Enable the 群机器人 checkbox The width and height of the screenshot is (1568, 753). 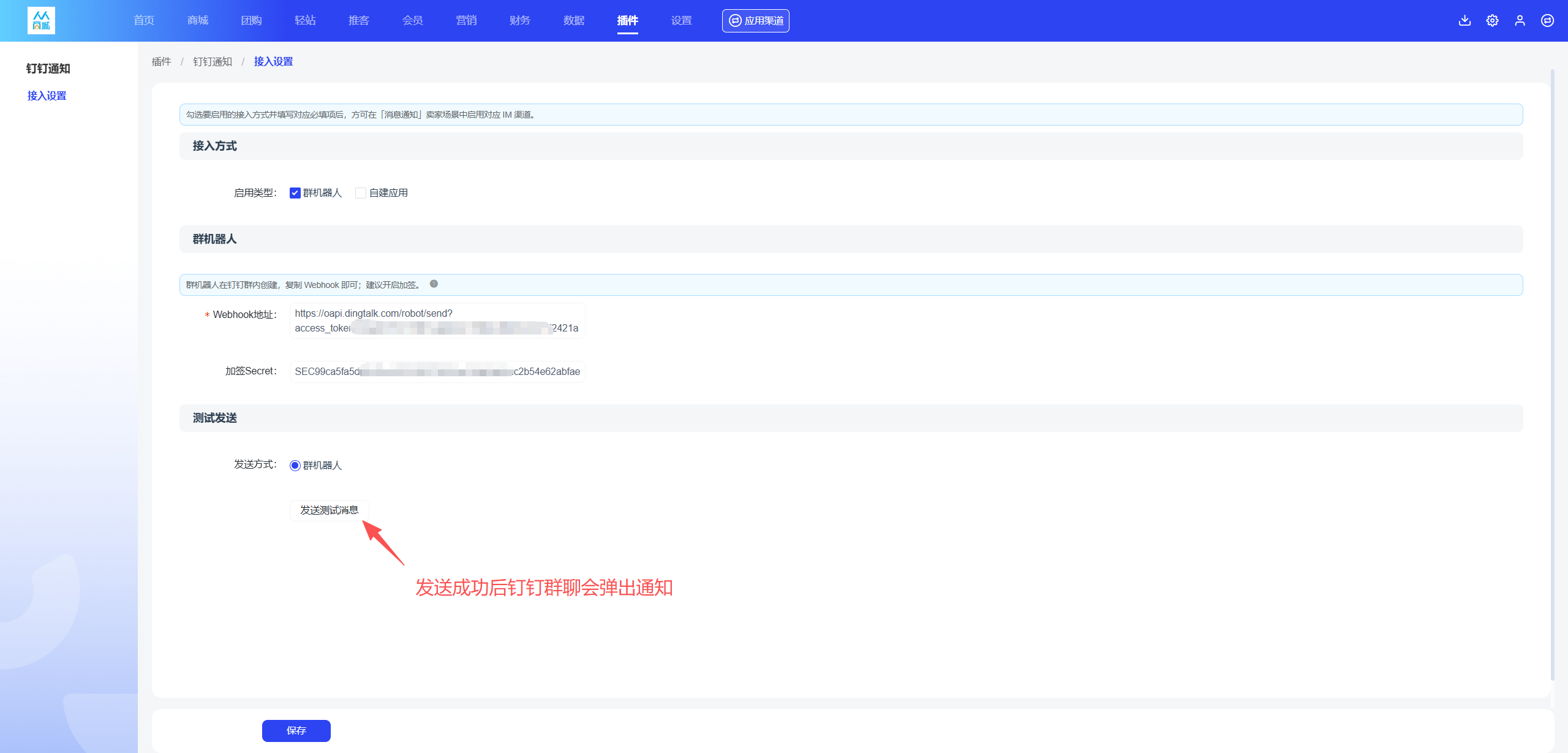pos(295,193)
